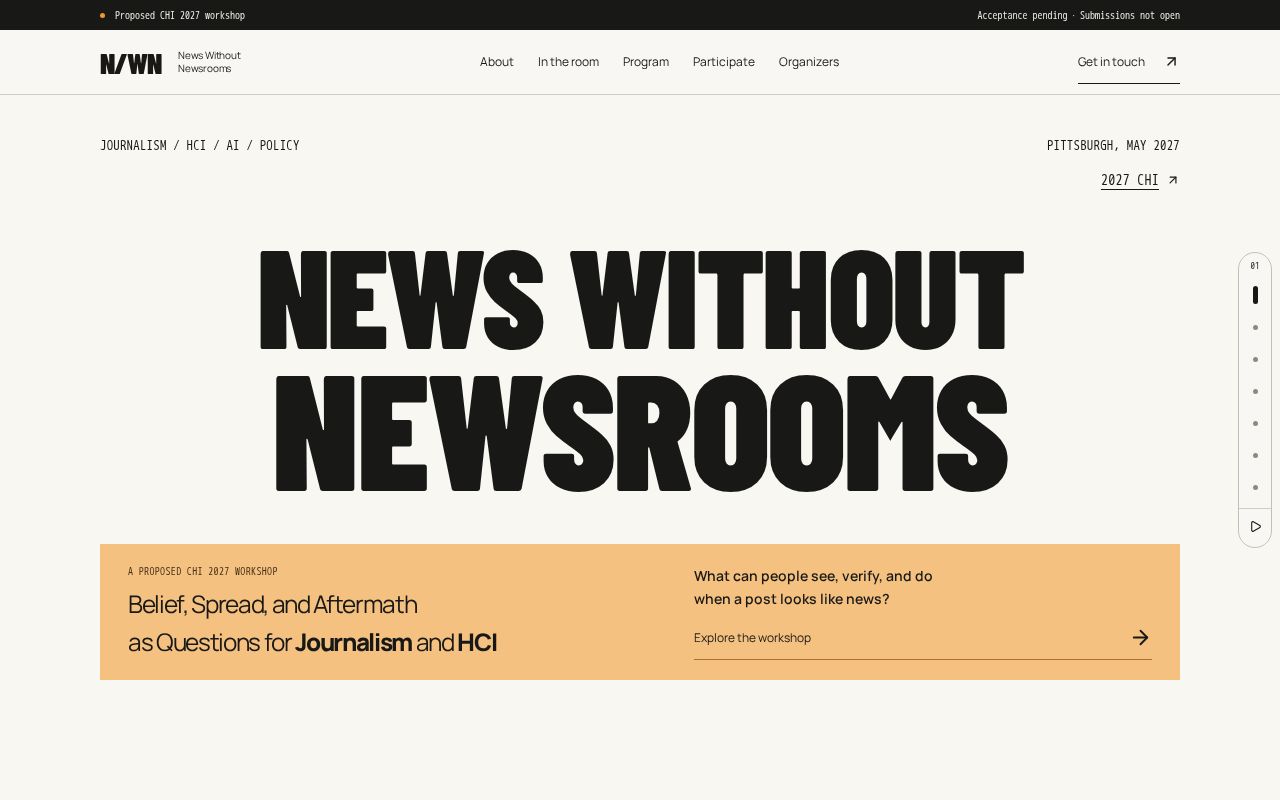
Task: Open the Program nav item
Action: (646, 62)
